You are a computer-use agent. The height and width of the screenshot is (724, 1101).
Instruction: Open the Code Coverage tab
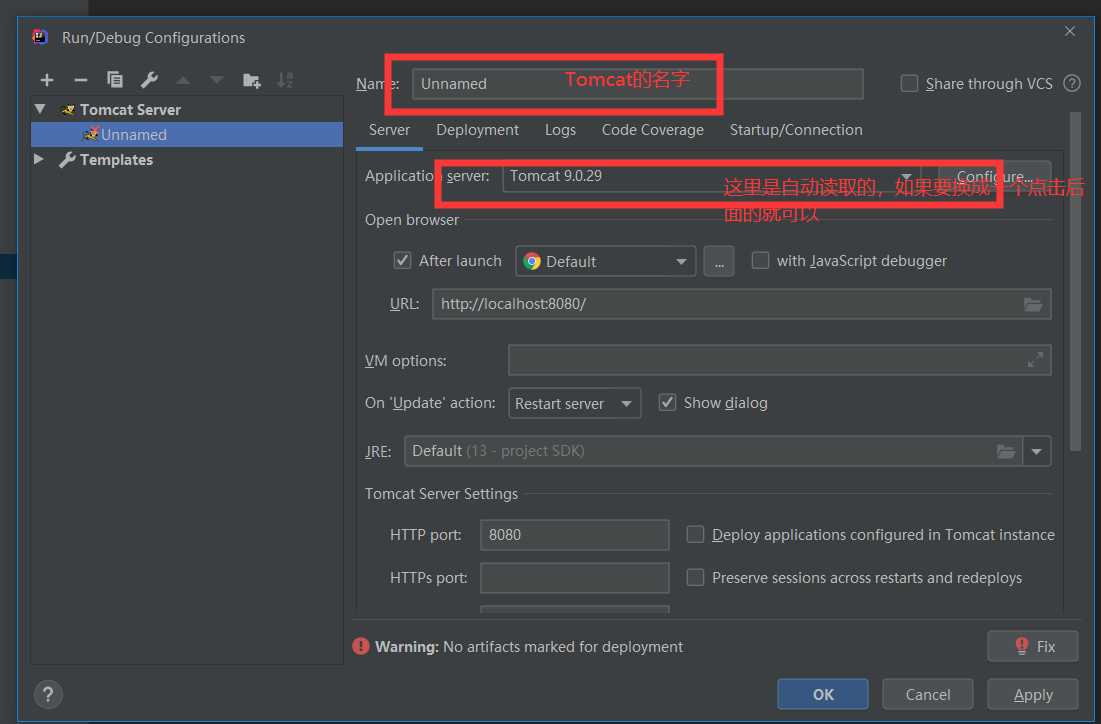(x=652, y=130)
